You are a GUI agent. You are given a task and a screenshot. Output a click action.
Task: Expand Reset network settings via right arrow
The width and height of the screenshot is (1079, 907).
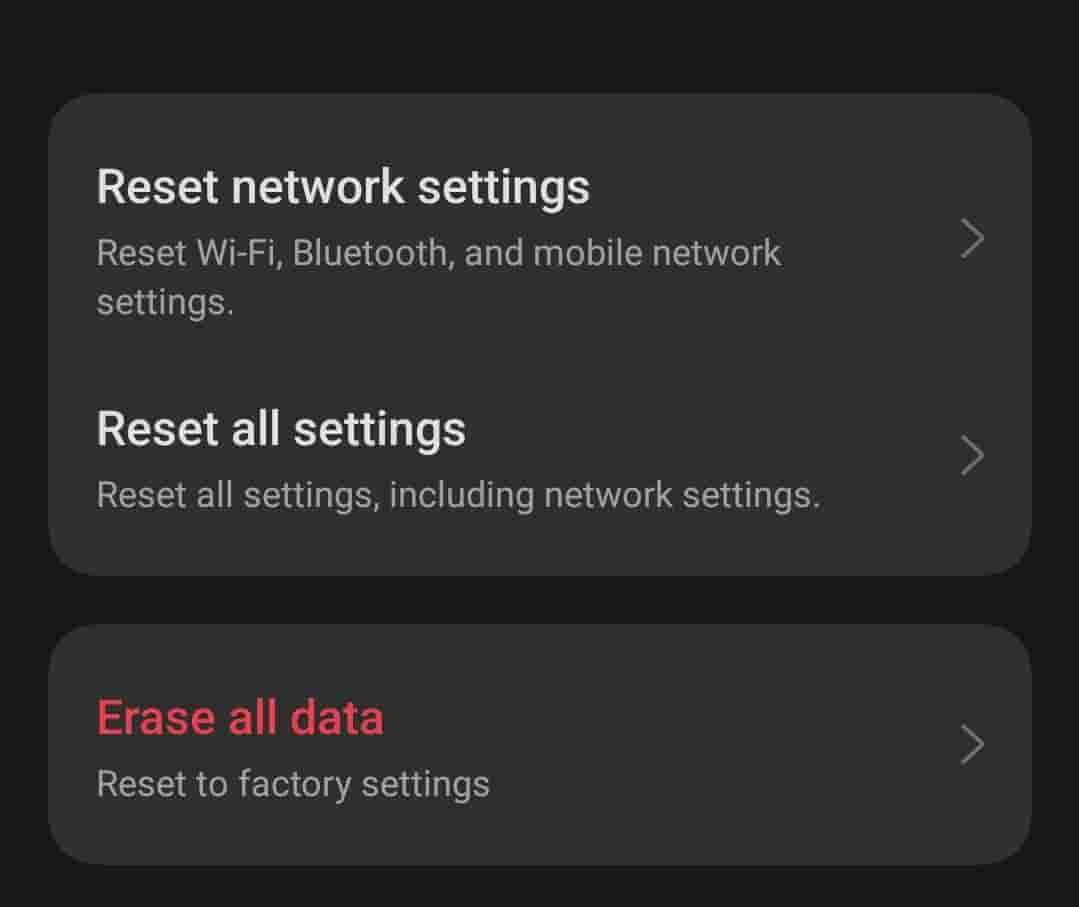click(x=972, y=239)
